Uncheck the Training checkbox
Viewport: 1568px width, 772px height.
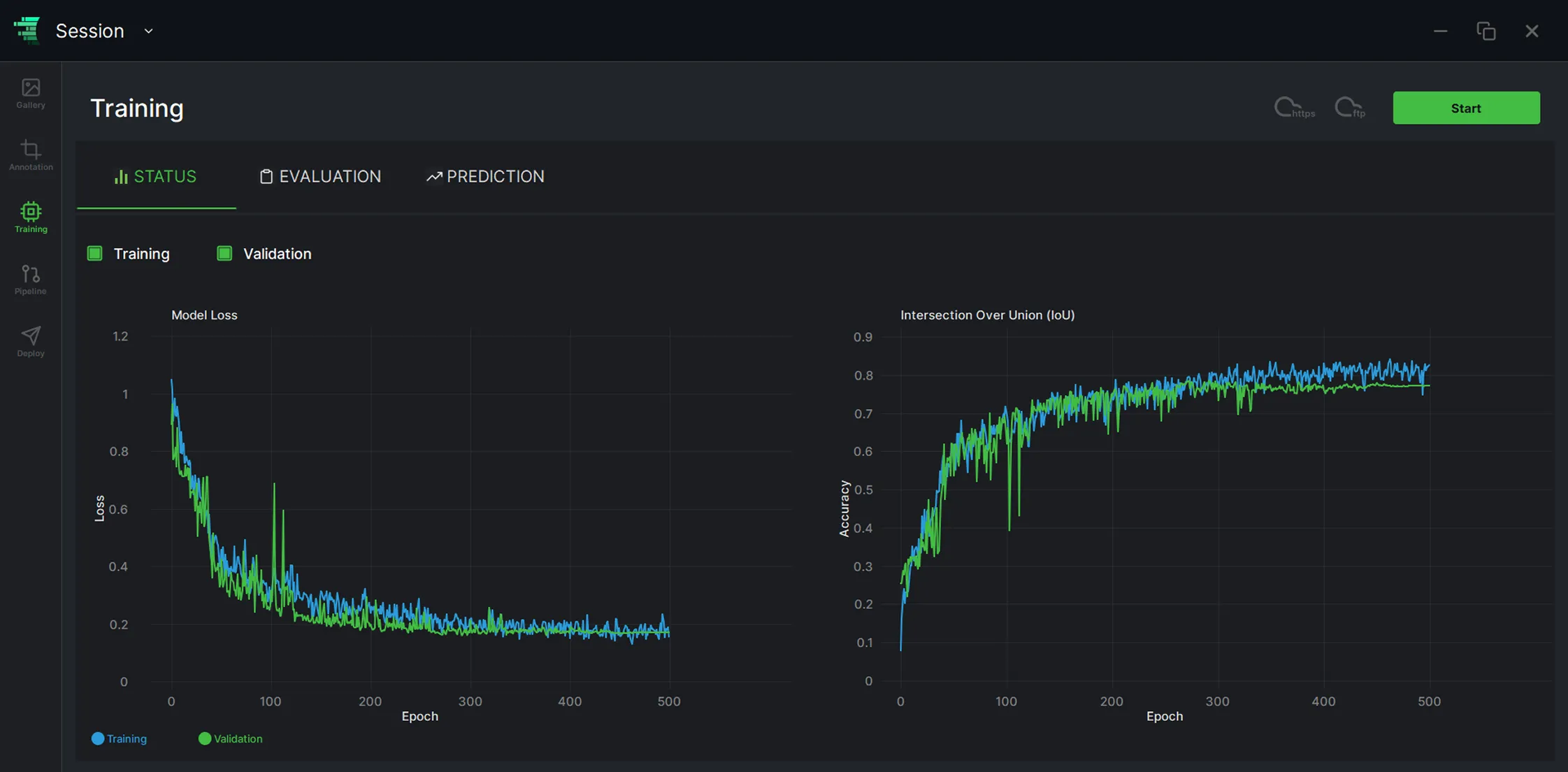[95, 253]
